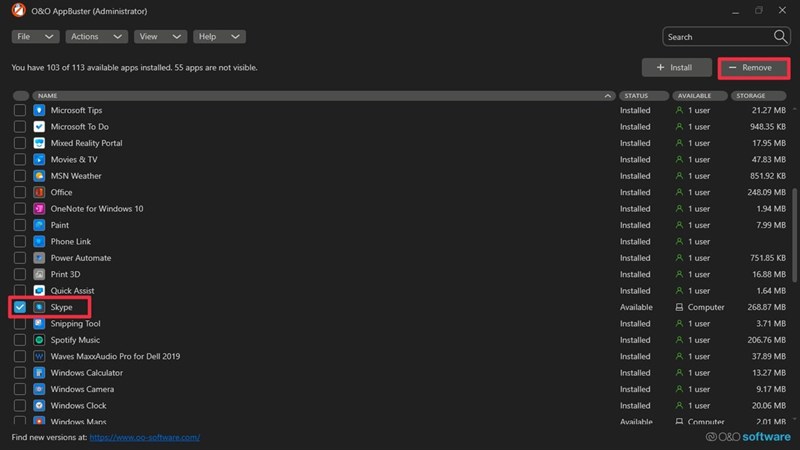Click the Waves MaxxAudio Pro name
The width and height of the screenshot is (800, 450).
[115, 356]
